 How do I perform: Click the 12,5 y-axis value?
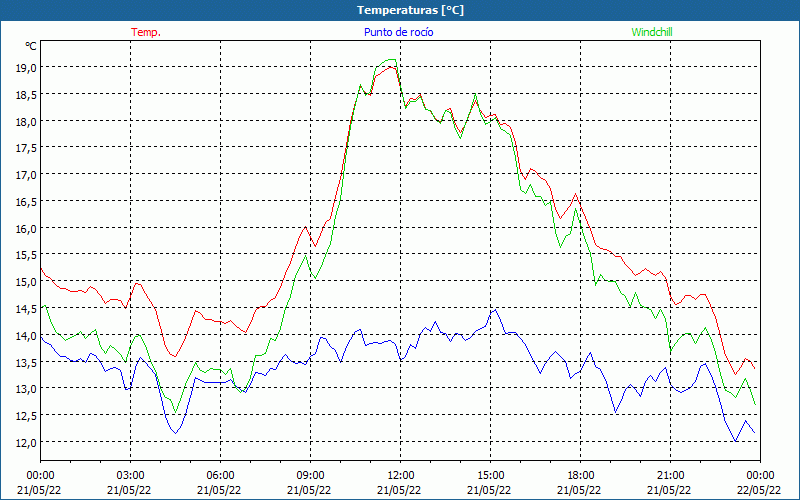point(26,416)
